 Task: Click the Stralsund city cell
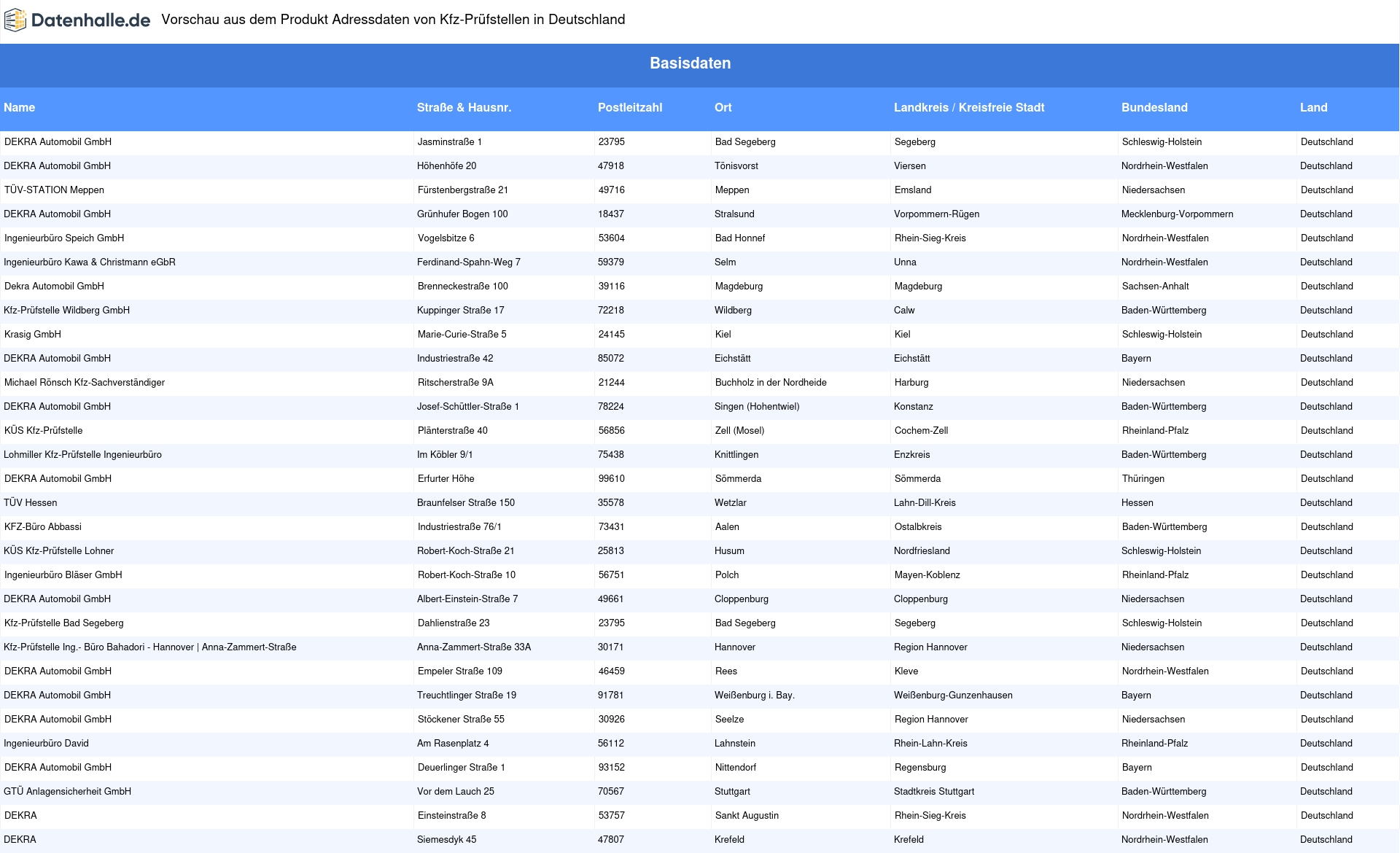(734, 214)
